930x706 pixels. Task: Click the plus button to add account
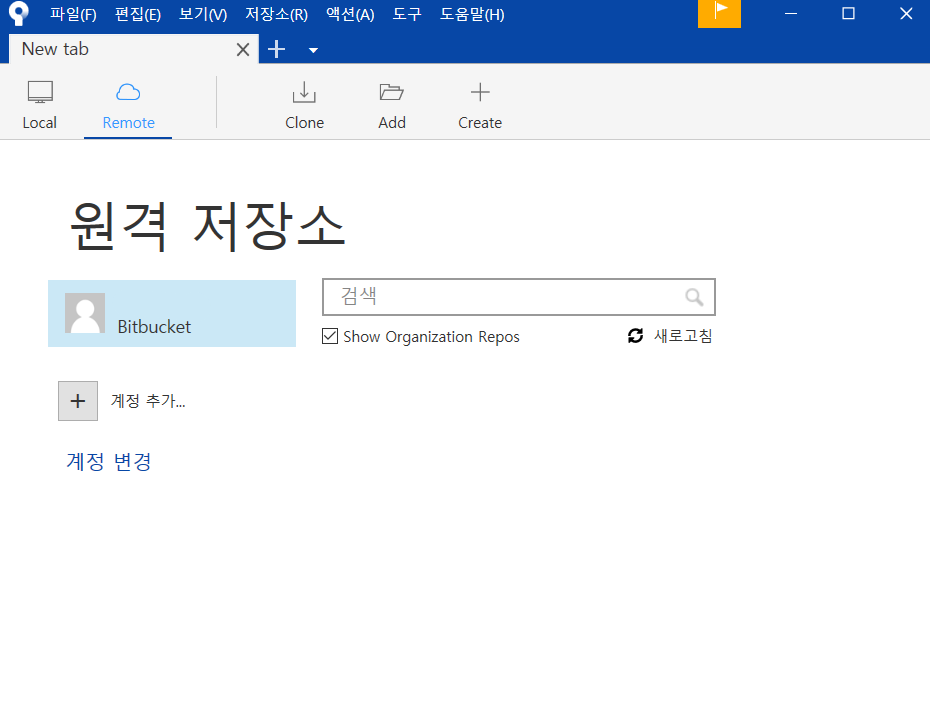point(78,401)
